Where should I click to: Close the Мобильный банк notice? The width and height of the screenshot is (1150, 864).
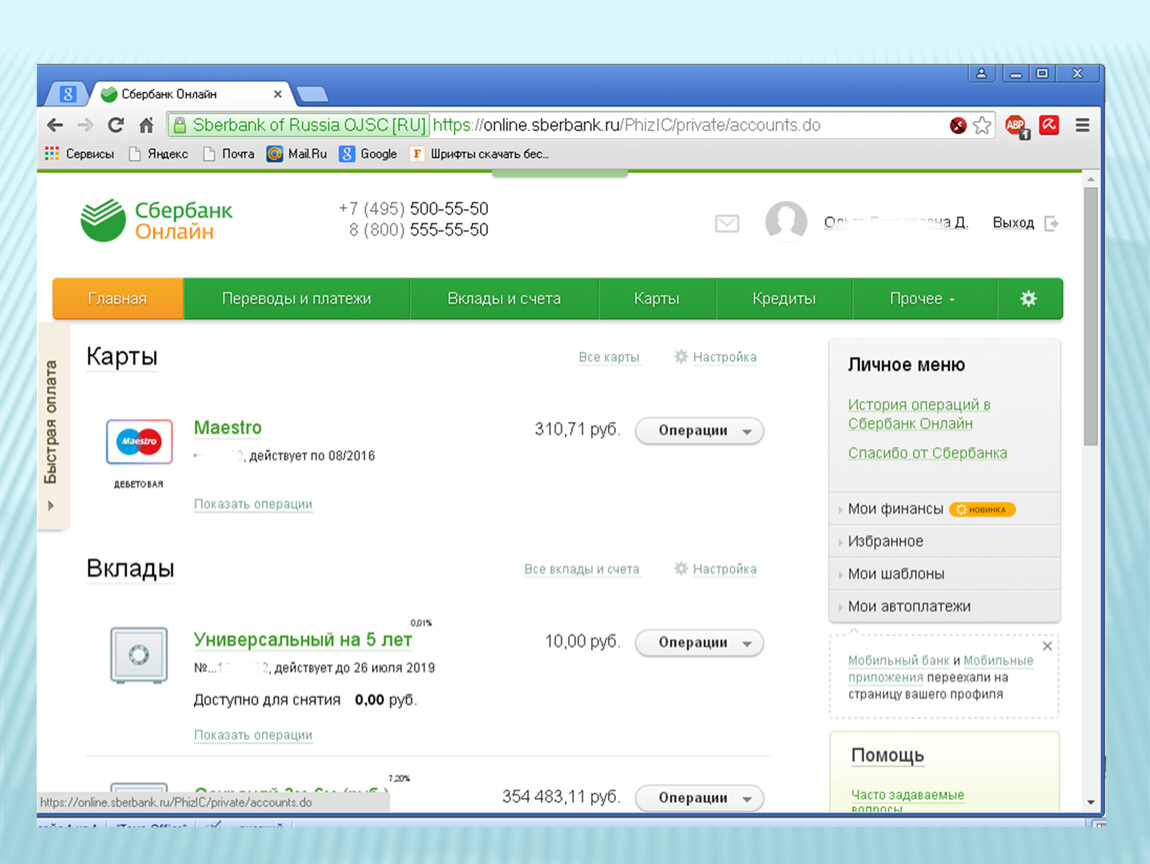(1047, 646)
